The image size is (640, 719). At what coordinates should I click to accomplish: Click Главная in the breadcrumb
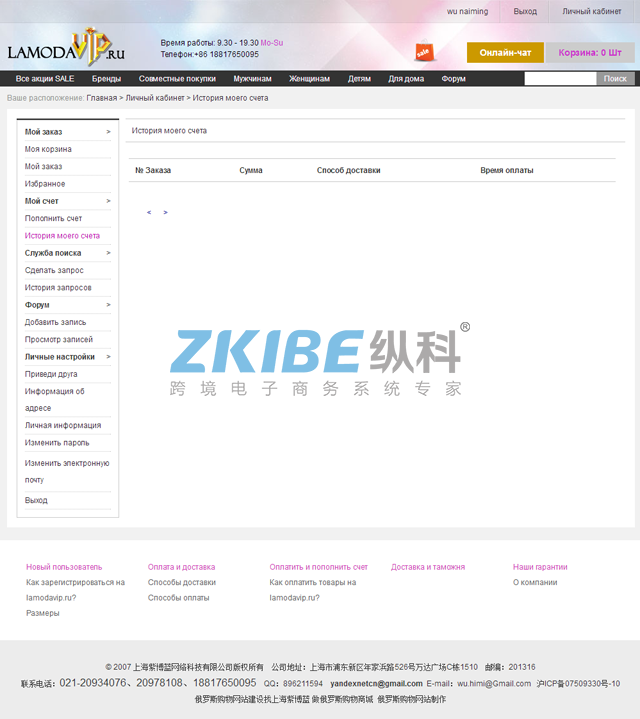102,98
